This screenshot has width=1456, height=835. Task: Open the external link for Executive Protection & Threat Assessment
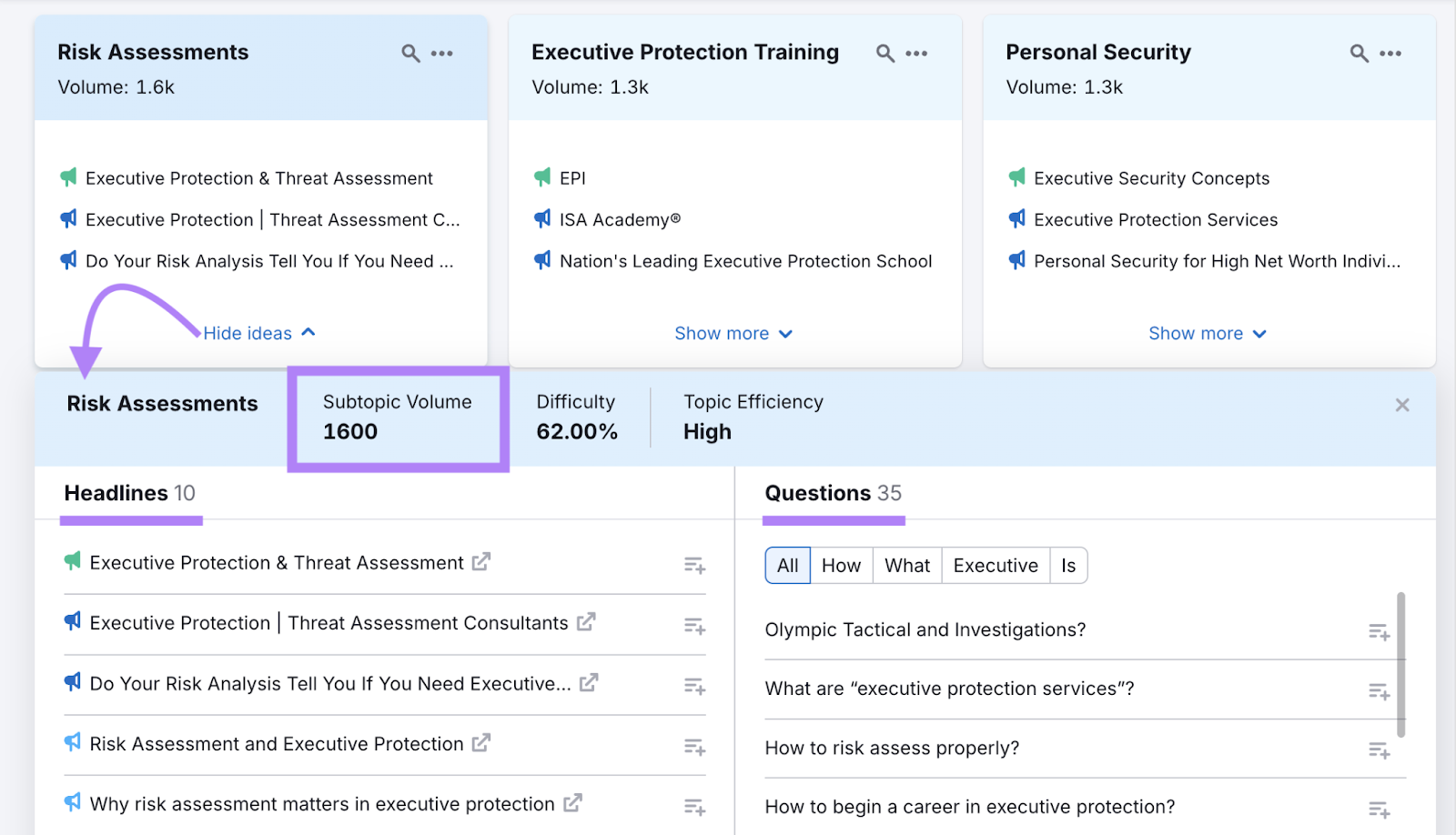[x=481, y=562]
